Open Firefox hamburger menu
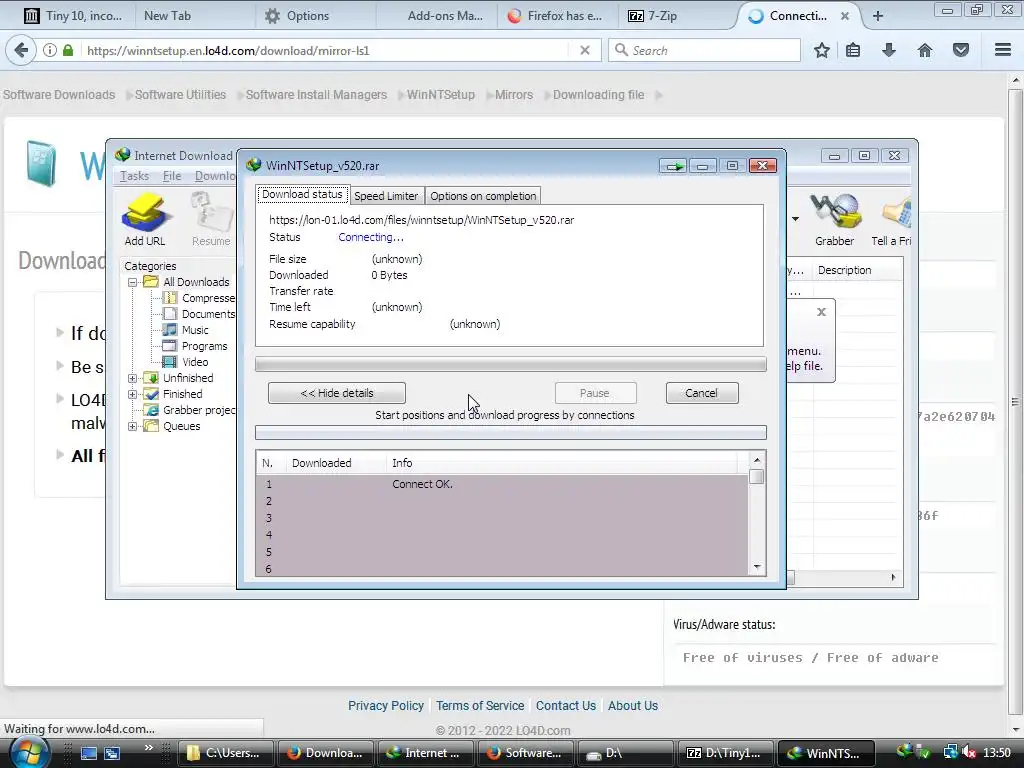This screenshot has width=1024, height=768. coord(1003,50)
